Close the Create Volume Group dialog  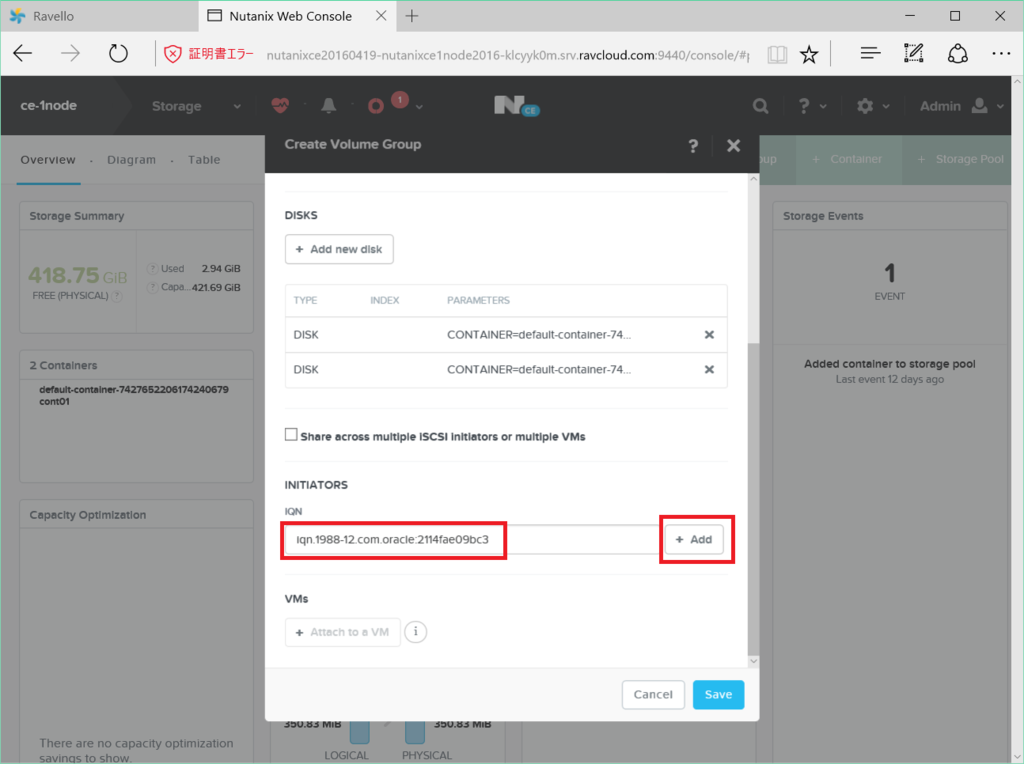click(733, 146)
